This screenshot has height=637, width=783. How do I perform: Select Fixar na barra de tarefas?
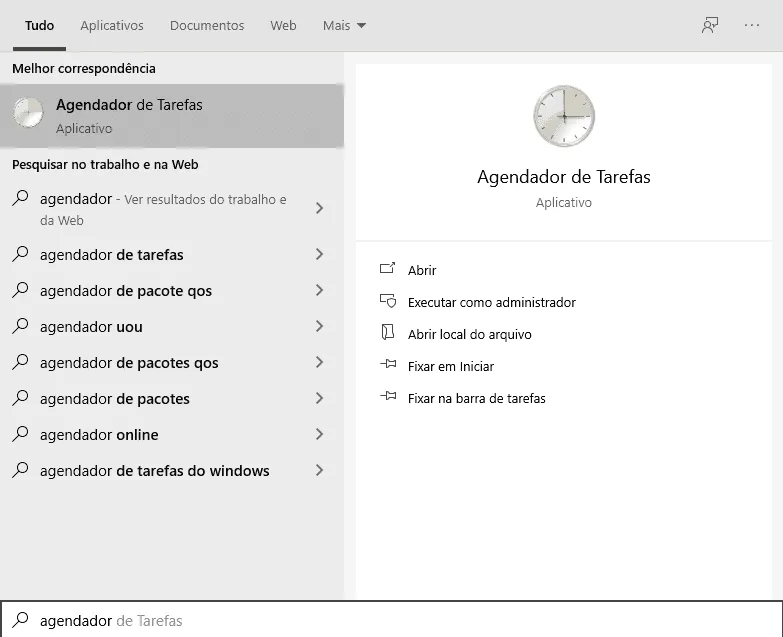pyautogui.click(x=476, y=398)
